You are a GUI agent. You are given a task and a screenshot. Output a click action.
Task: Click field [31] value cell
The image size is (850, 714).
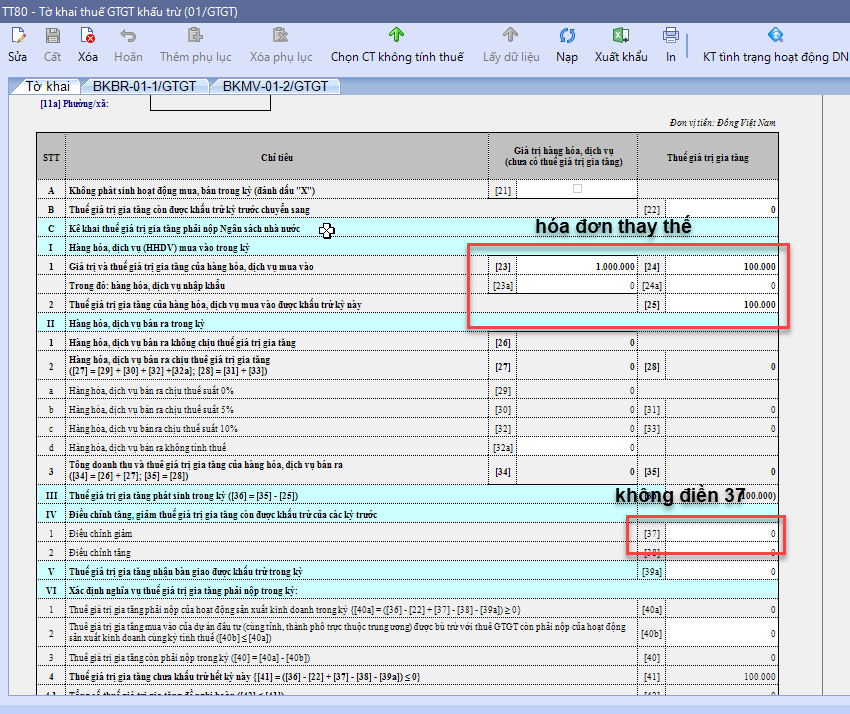tap(722, 410)
